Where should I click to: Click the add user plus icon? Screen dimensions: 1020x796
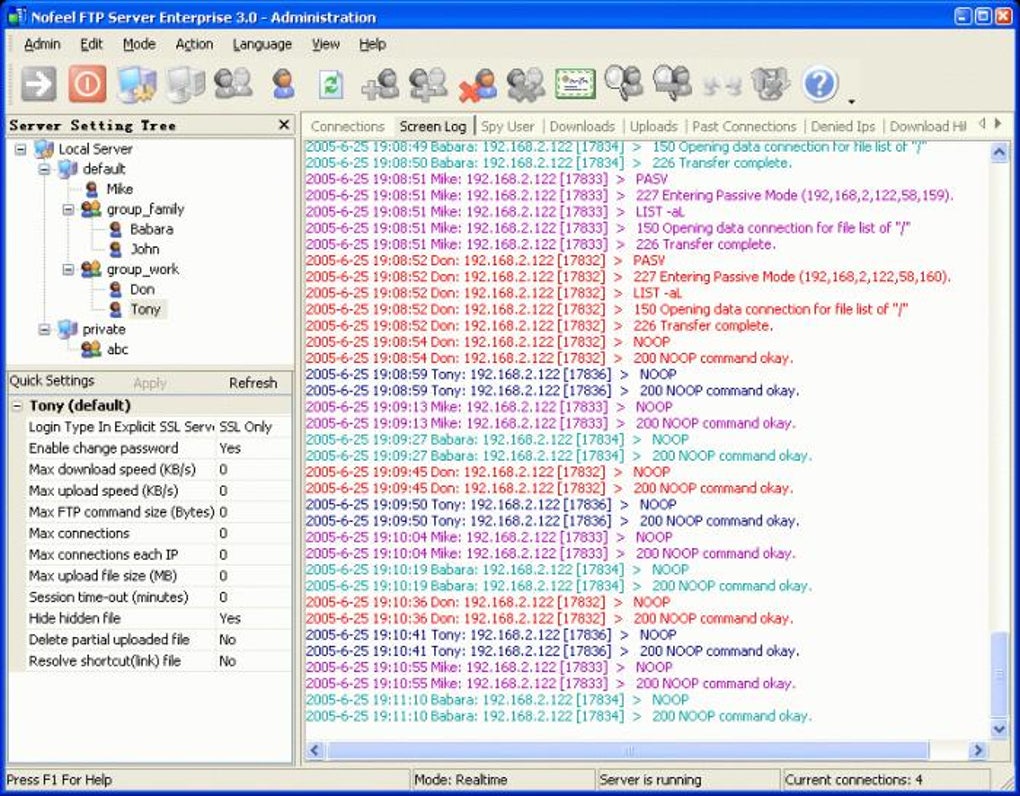pos(380,85)
